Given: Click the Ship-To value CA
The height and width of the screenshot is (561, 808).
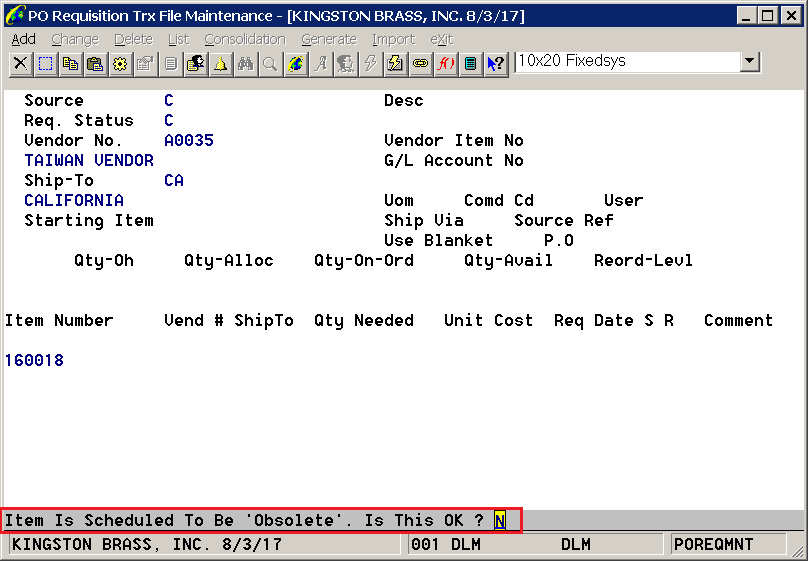Looking at the screenshot, I should pos(174,180).
